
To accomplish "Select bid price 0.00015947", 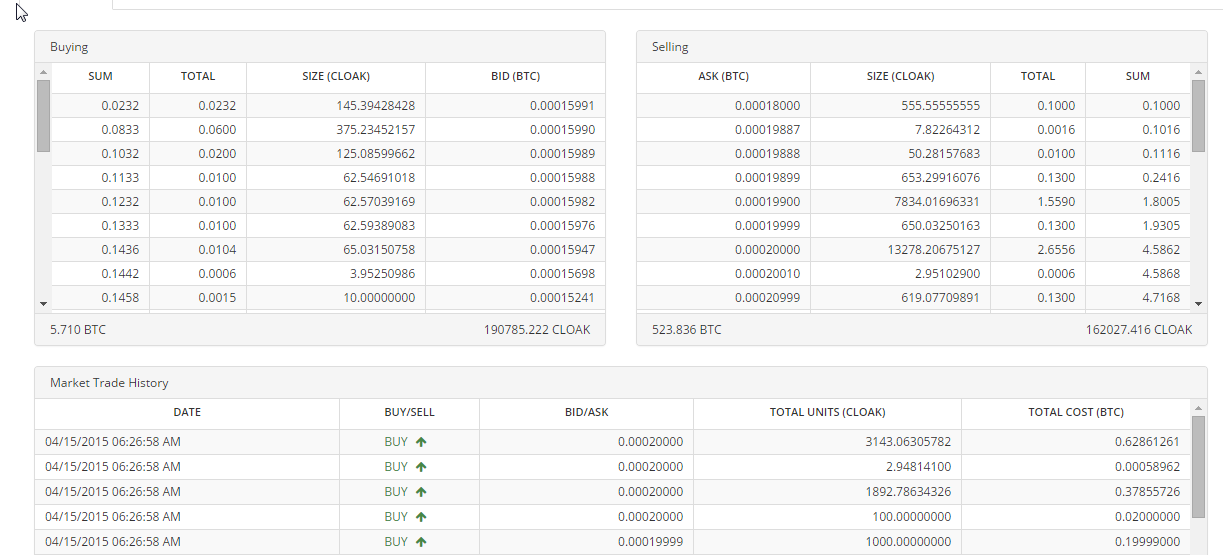I will 562,249.
